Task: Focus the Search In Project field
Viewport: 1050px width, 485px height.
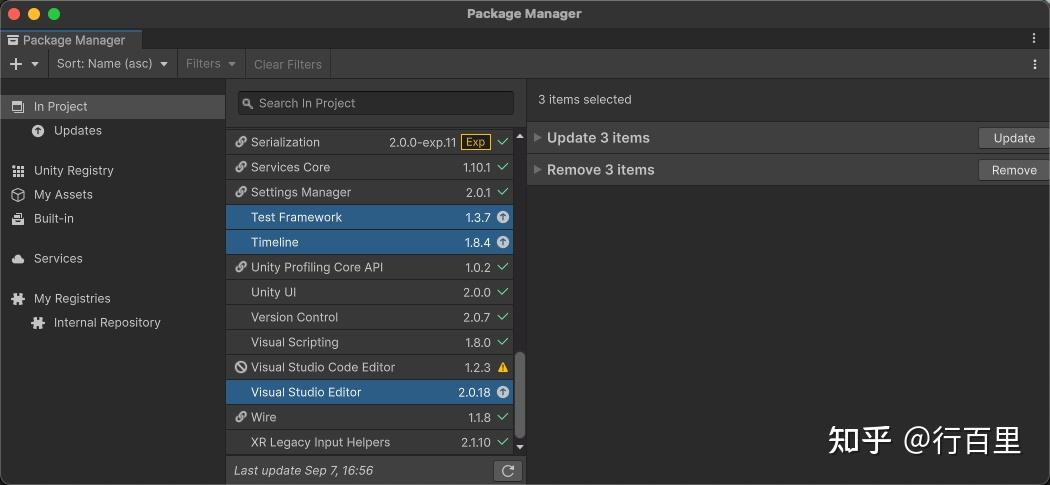Action: [x=376, y=103]
